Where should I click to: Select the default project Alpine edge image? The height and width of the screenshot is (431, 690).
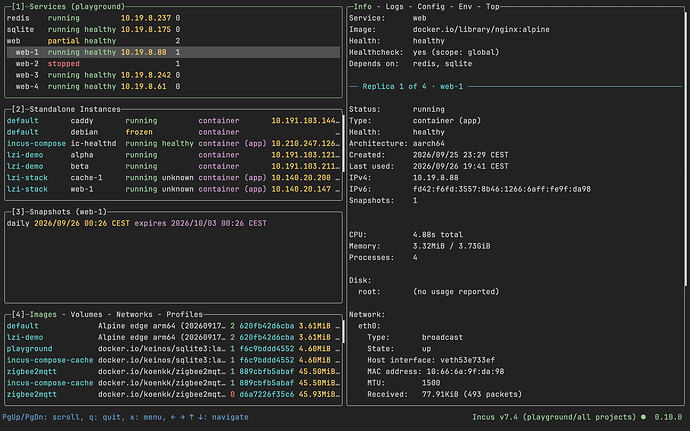point(173,326)
